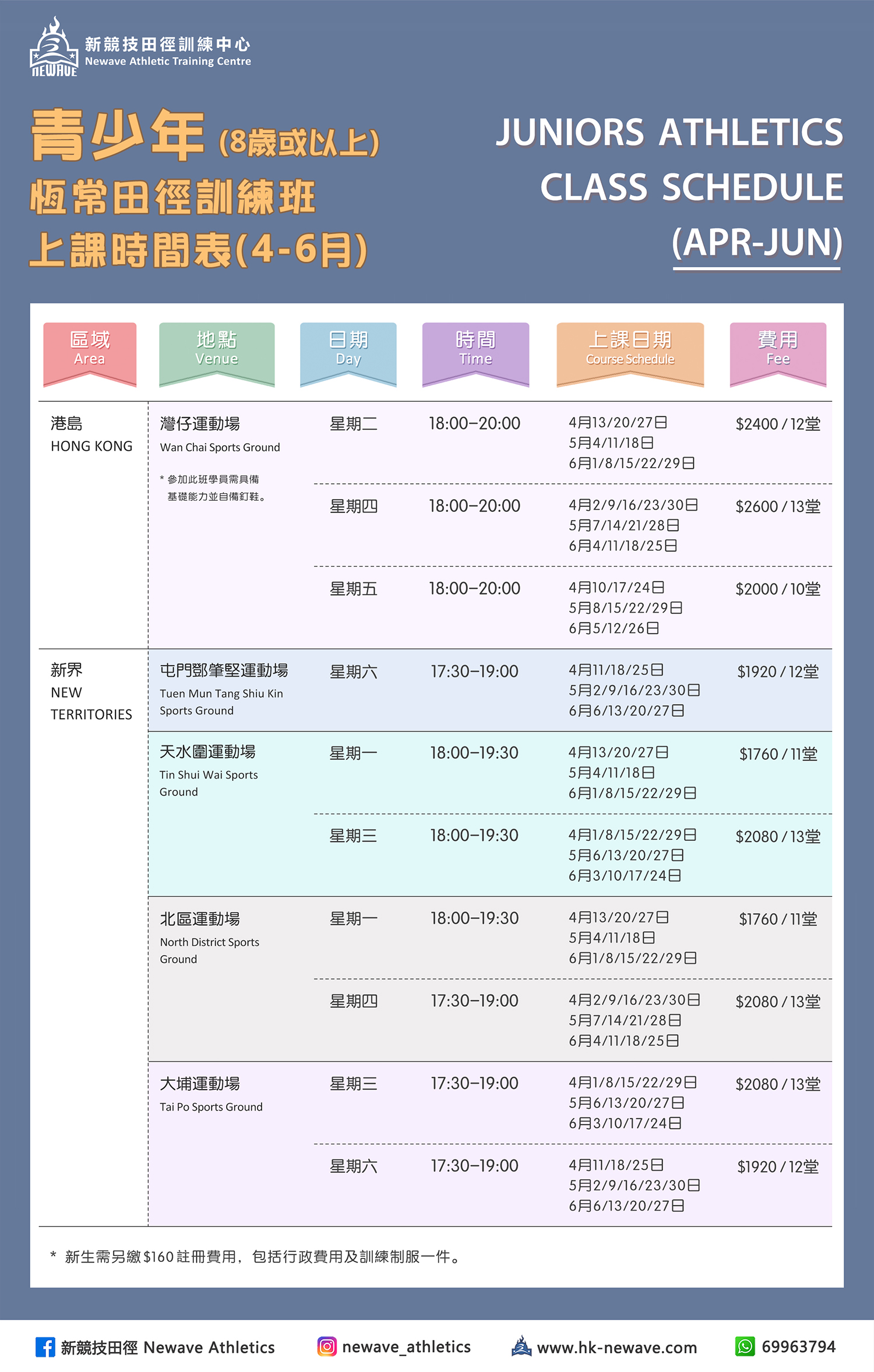The height and width of the screenshot is (1372, 874).
Task: Click the Instagram icon in footer
Action: (x=327, y=1346)
